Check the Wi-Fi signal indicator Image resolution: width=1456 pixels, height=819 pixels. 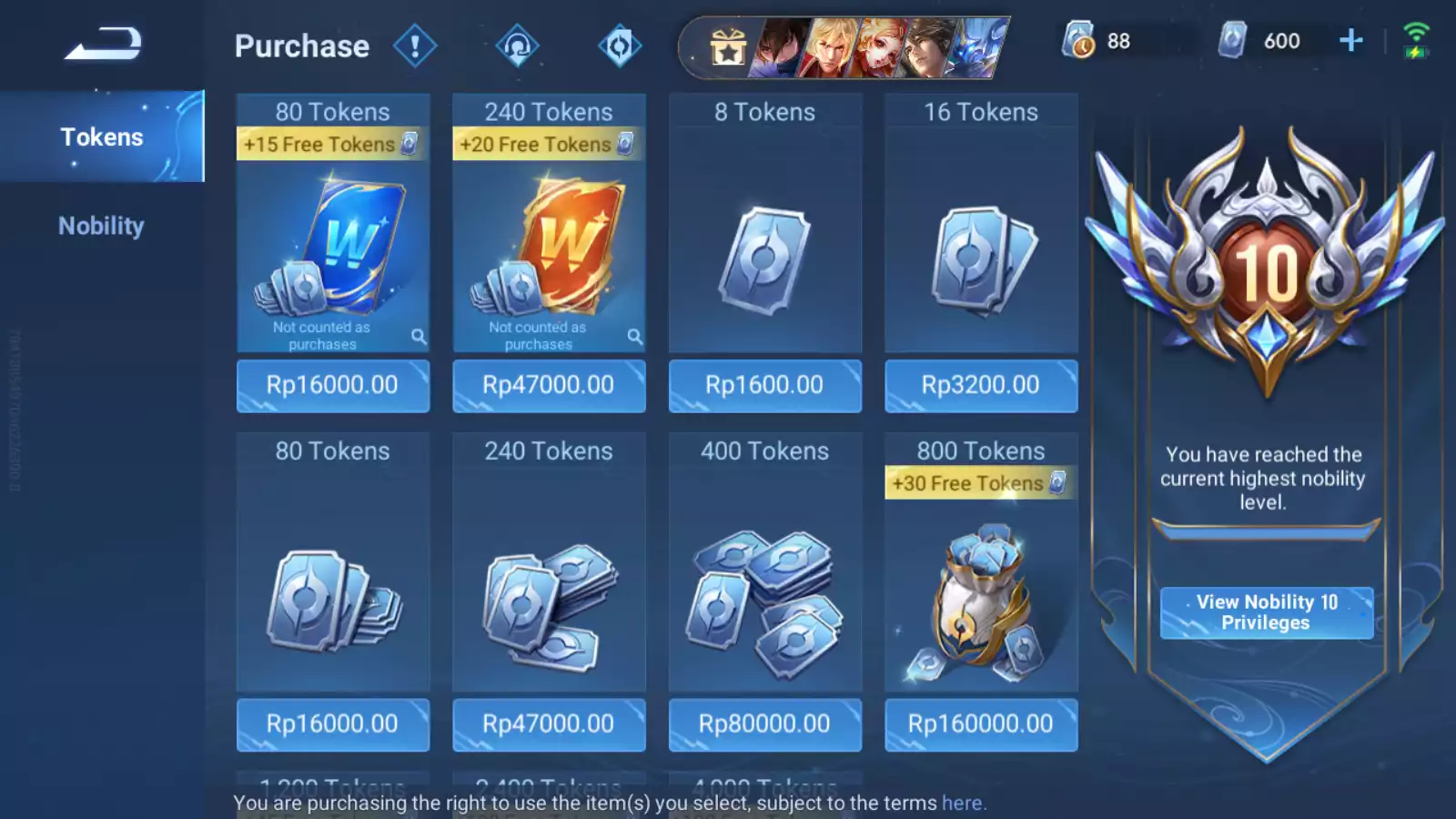pos(1416,40)
